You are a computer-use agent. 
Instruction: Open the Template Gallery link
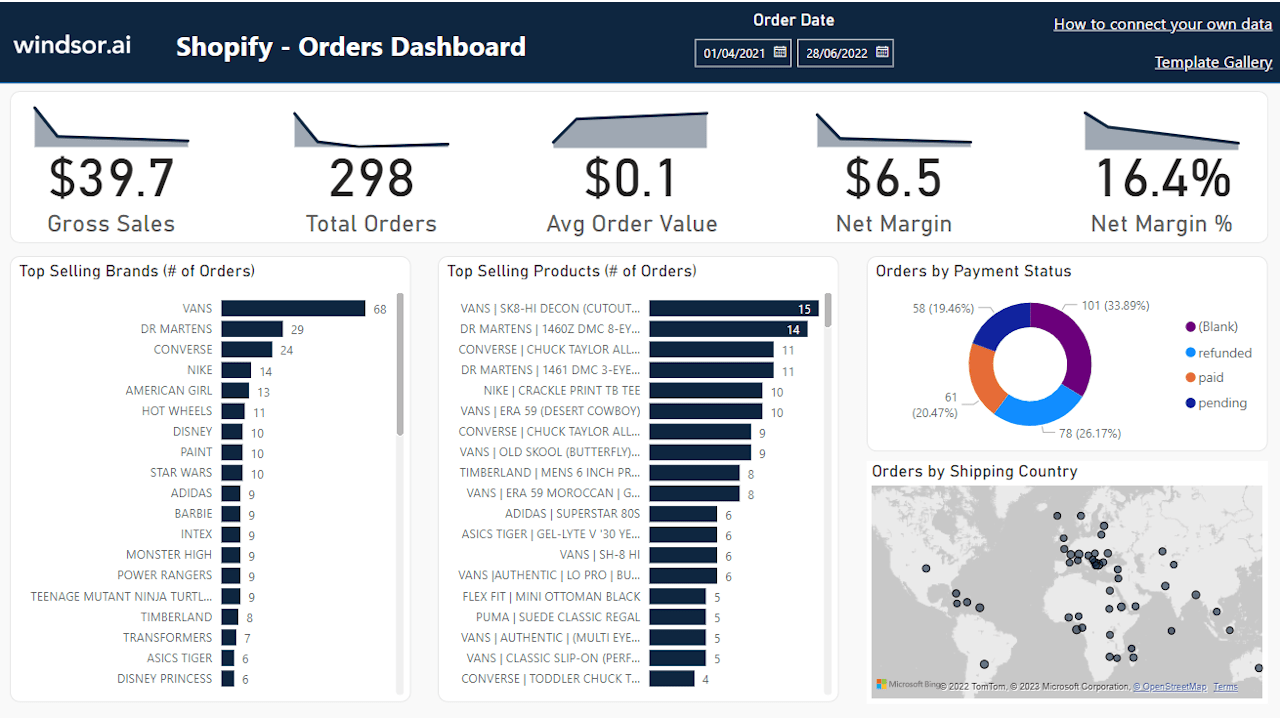click(1213, 61)
